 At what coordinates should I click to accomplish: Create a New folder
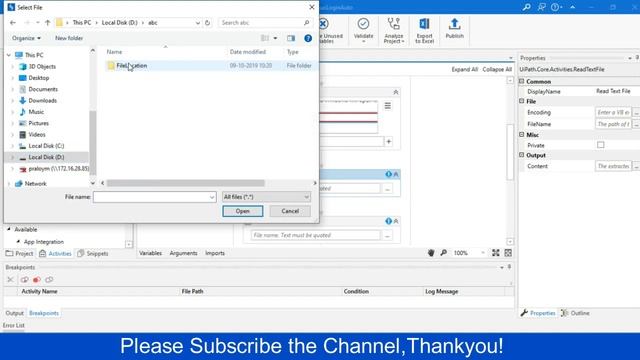pyautogui.click(x=69, y=38)
